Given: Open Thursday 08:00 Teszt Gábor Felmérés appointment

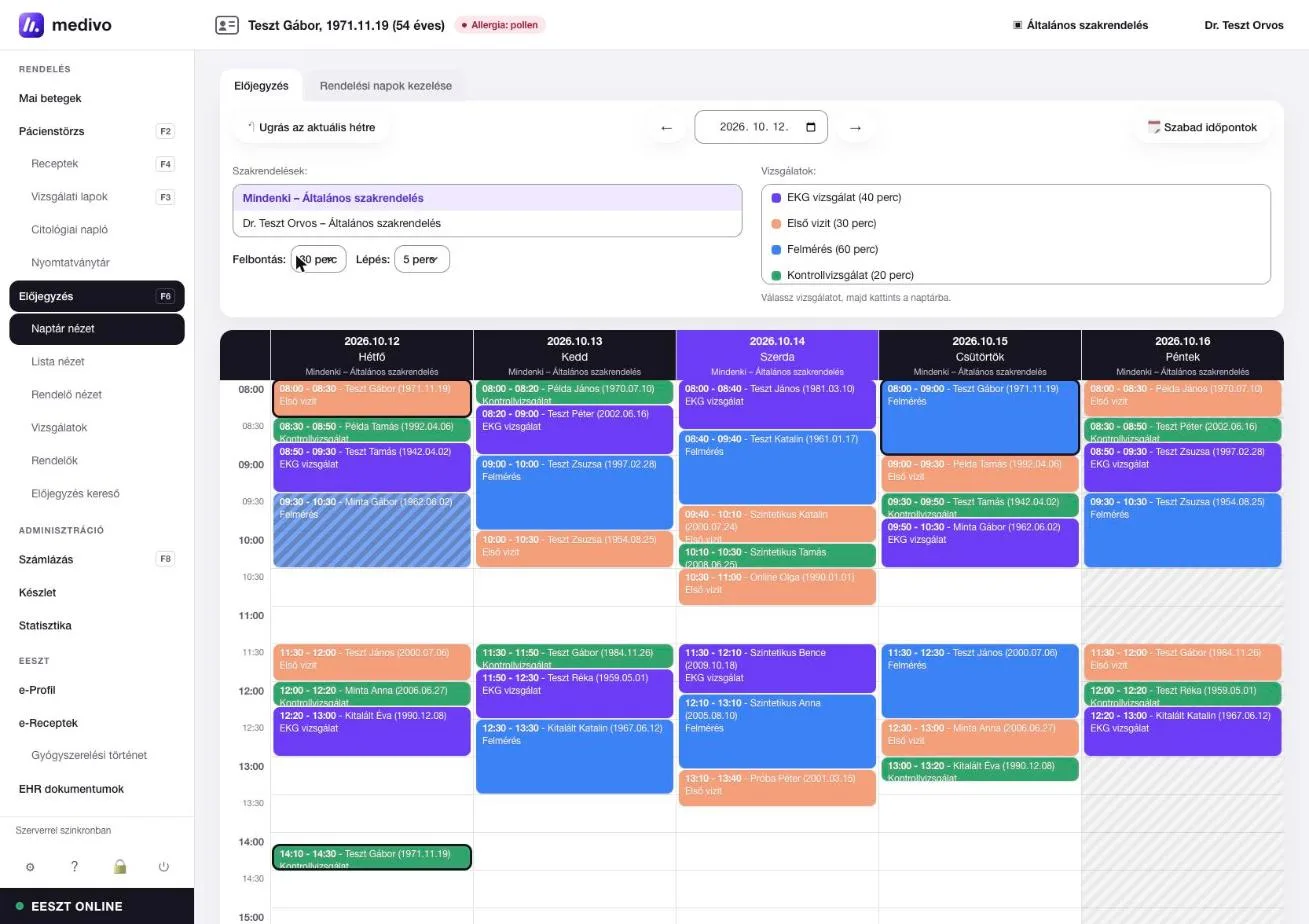Looking at the screenshot, I should (980, 417).
